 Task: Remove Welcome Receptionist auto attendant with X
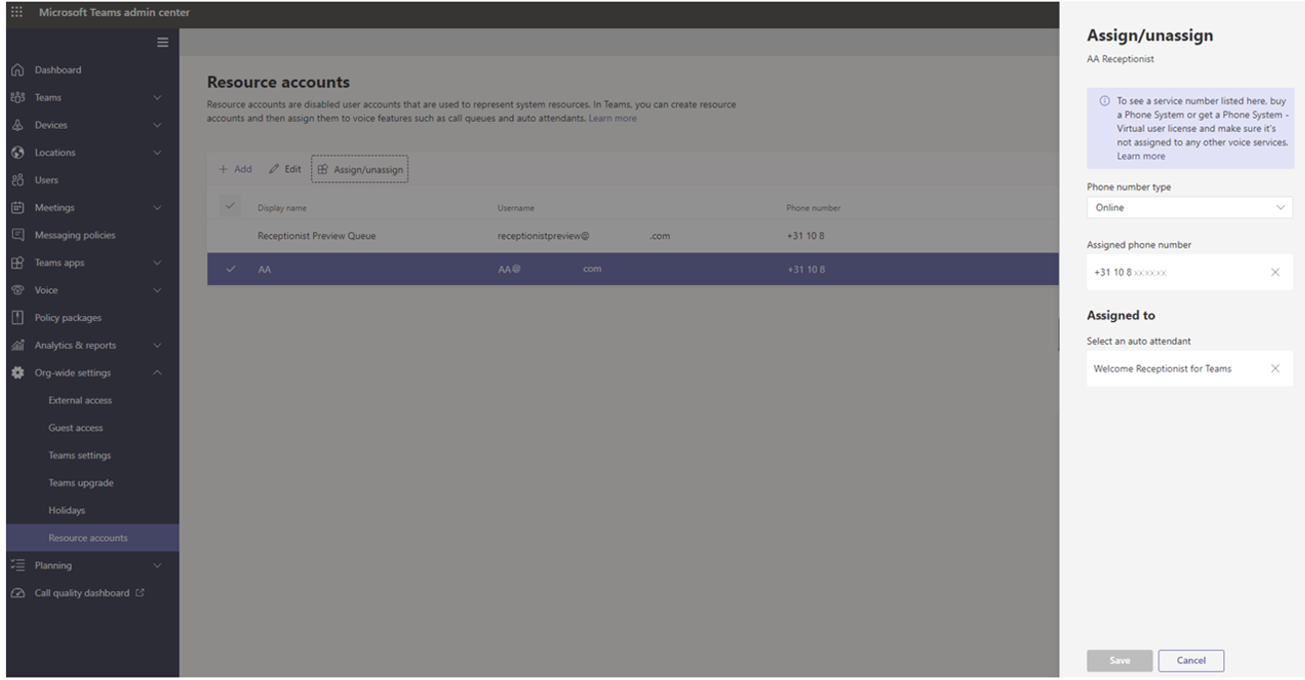(1275, 369)
